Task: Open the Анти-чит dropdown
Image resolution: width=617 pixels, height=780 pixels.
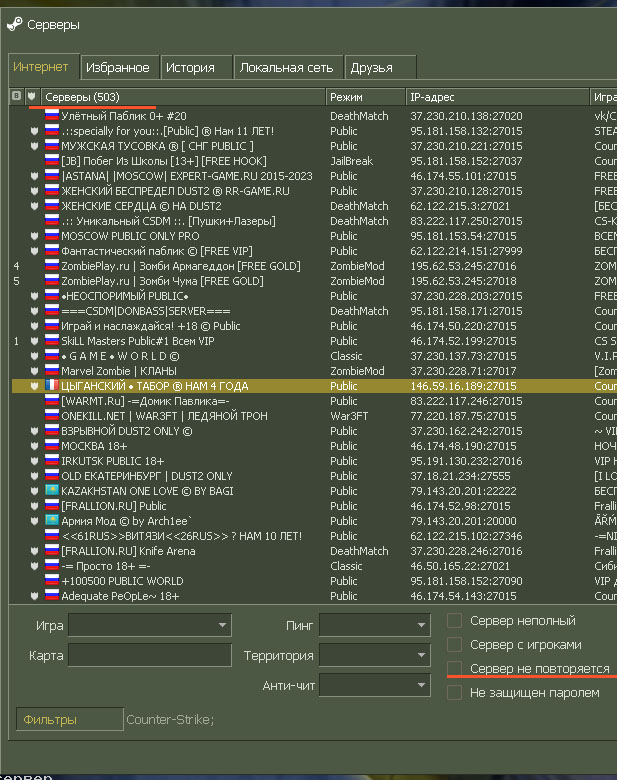Action: (x=375, y=685)
